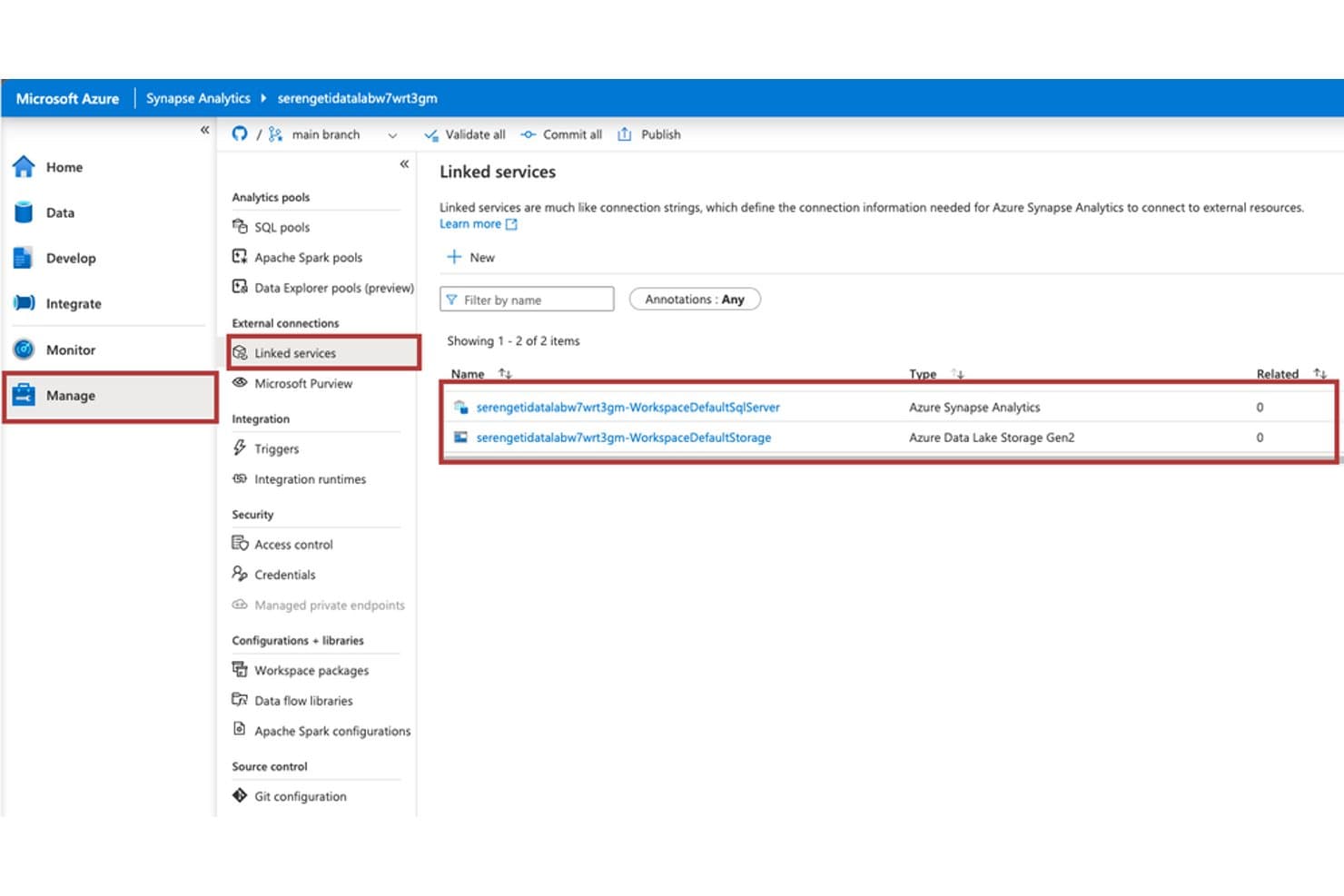The width and height of the screenshot is (1344, 896).
Task: Click the Apache Spark pools icon
Action: click(x=240, y=257)
